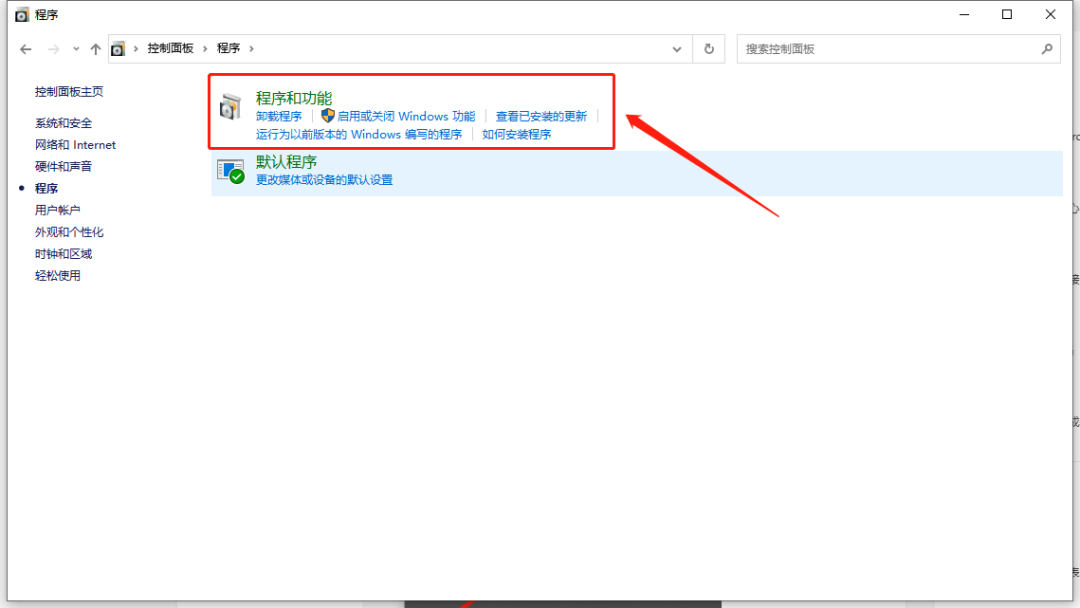Open 用户帐户 category
The image size is (1080, 608).
[x=58, y=210]
